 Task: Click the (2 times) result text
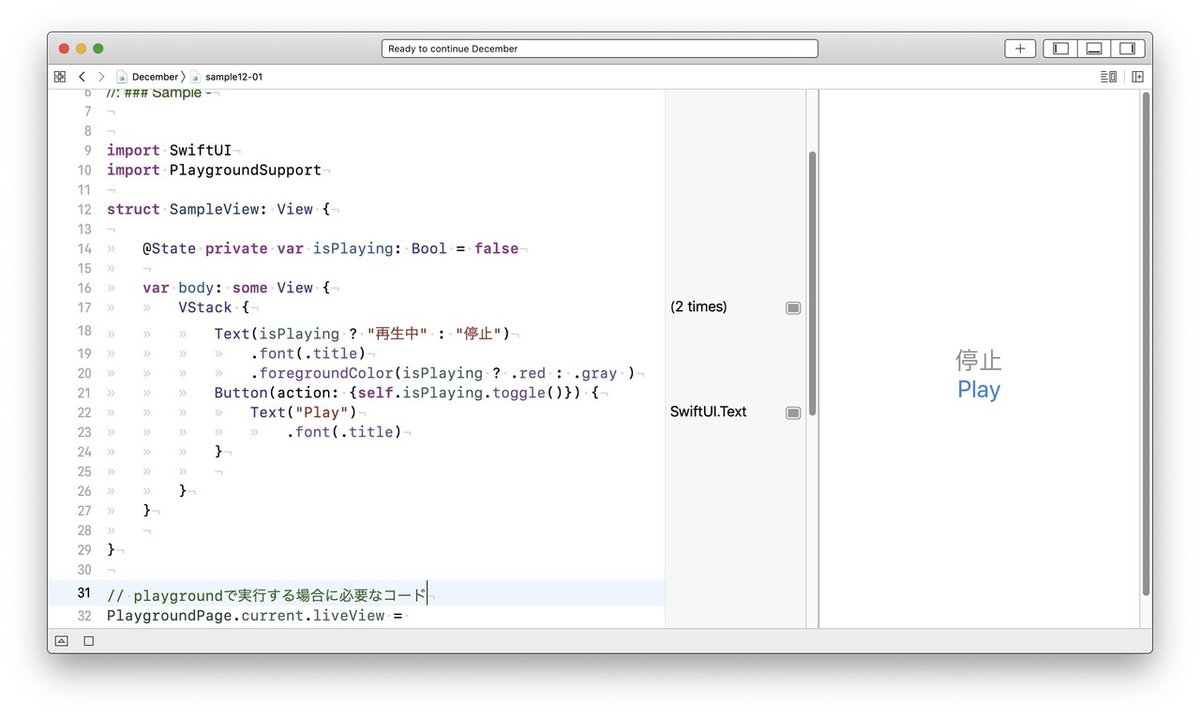699,307
